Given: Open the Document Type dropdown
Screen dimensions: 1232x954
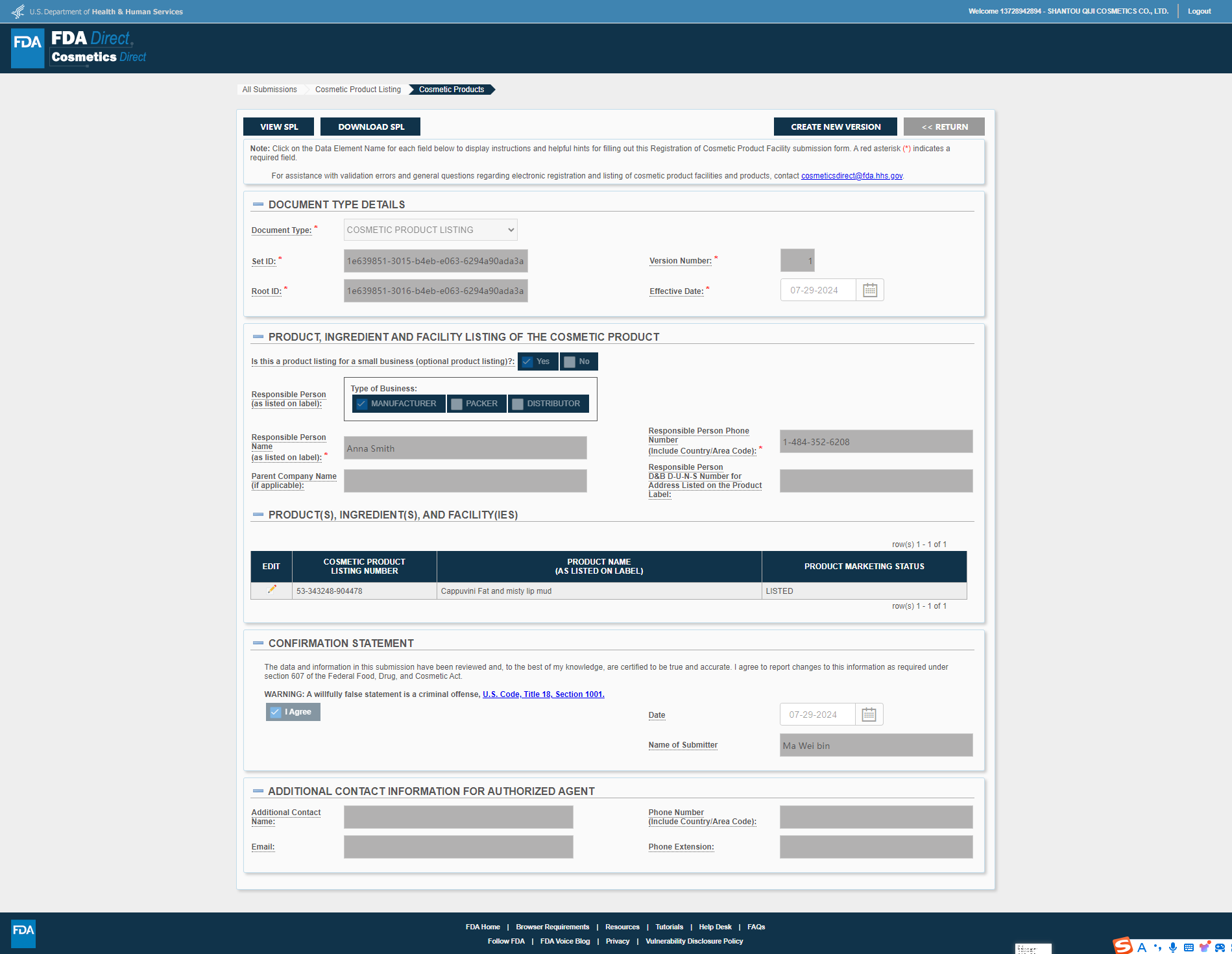Looking at the screenshot, I should [x=430, y=230].
